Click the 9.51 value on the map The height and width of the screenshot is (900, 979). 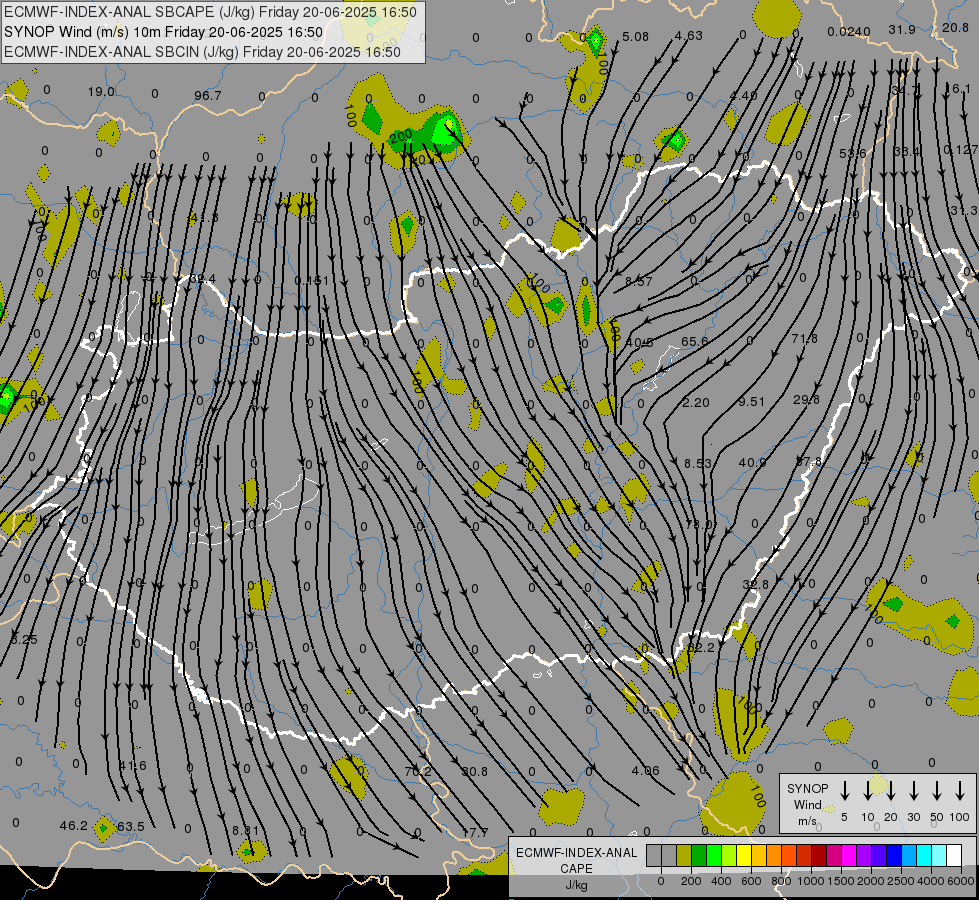click(x=751, y=402)
